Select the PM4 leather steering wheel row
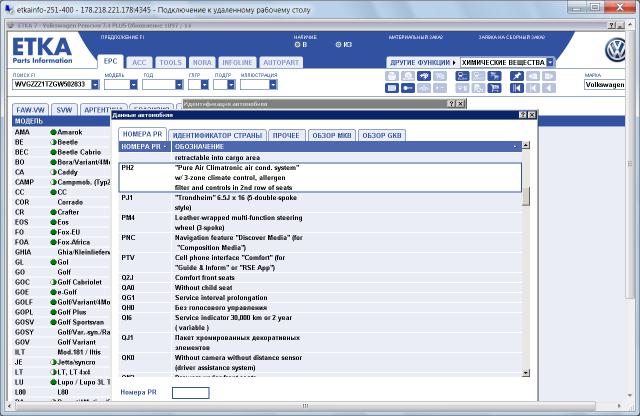 320,222
